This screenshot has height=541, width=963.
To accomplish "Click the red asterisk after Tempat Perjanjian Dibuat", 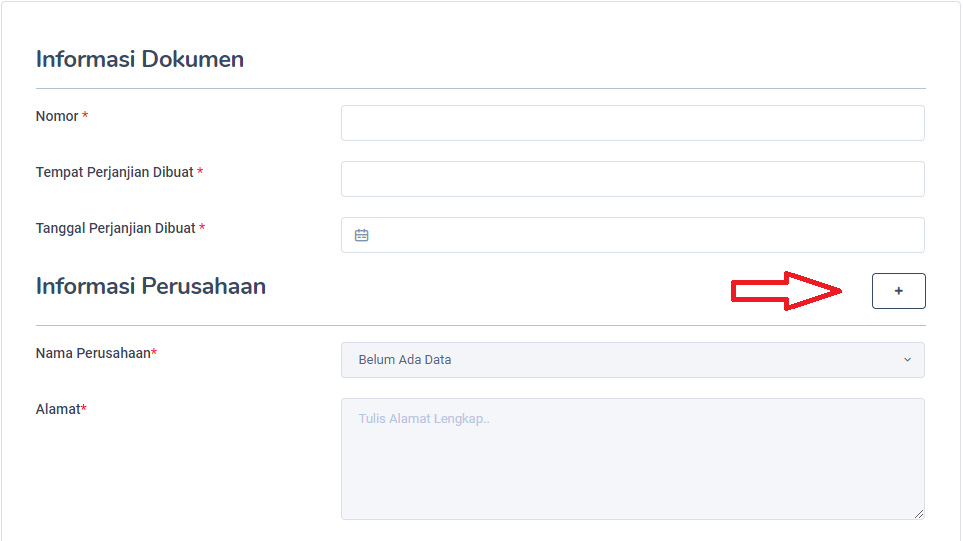I will click(x=200, y=173).
